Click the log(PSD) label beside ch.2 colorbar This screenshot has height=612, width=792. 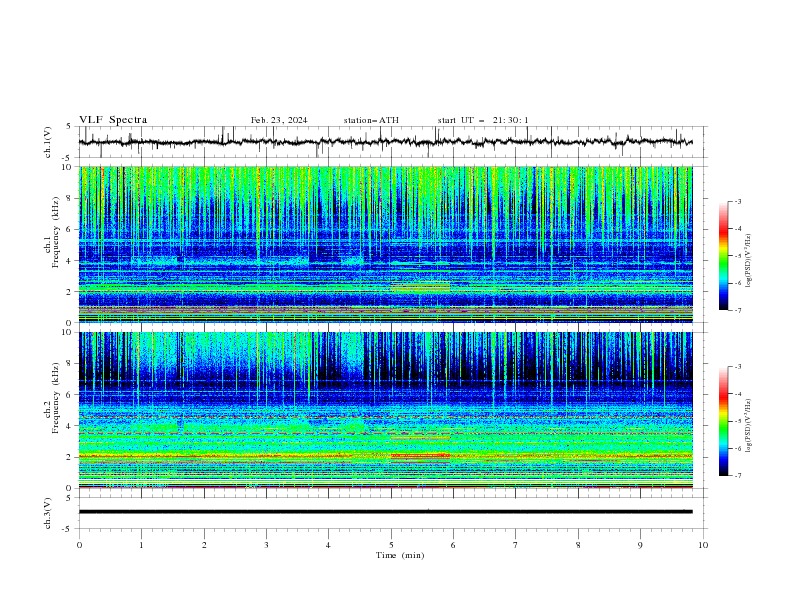point(748,426)
